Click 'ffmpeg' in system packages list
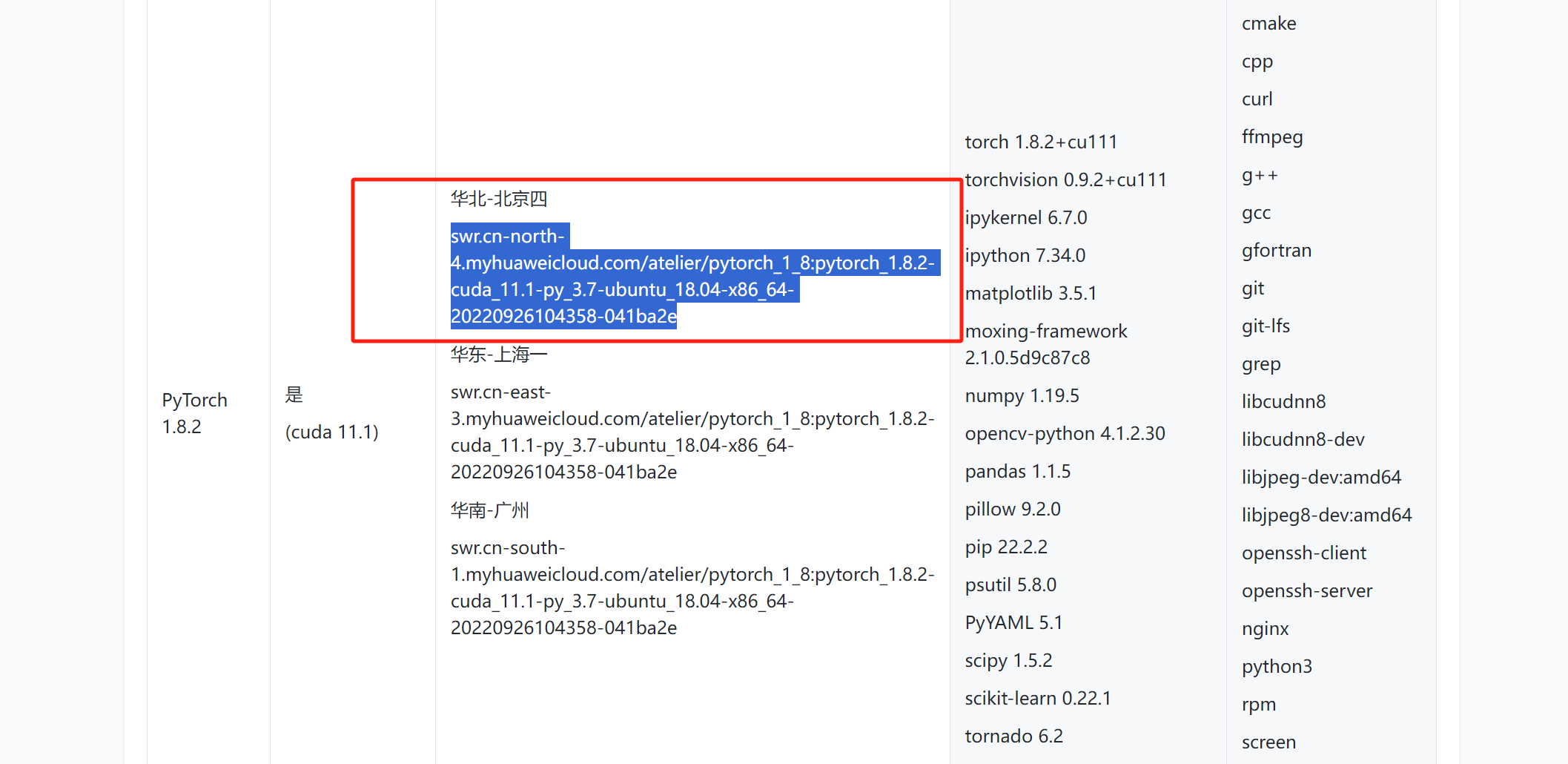This screenshot has height=764, width=1568. click(1272, 137)
